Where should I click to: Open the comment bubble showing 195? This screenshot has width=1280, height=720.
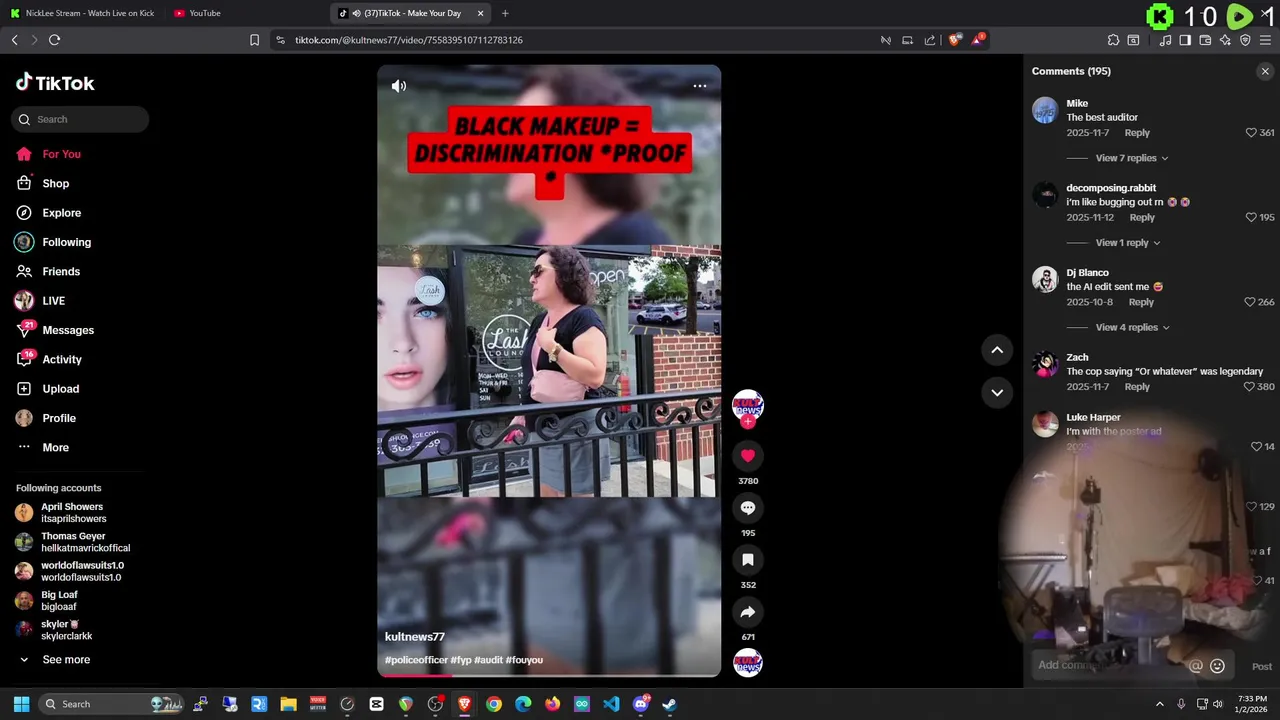point(747,508)
